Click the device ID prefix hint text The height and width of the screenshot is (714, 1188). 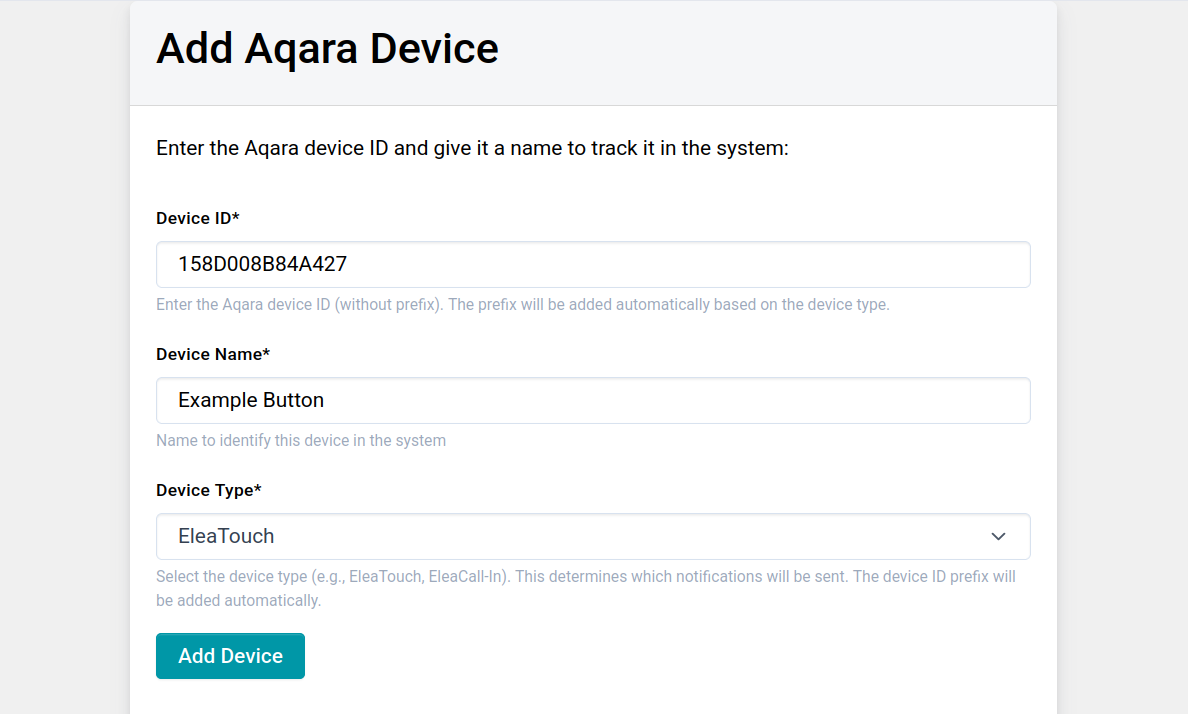522,304
